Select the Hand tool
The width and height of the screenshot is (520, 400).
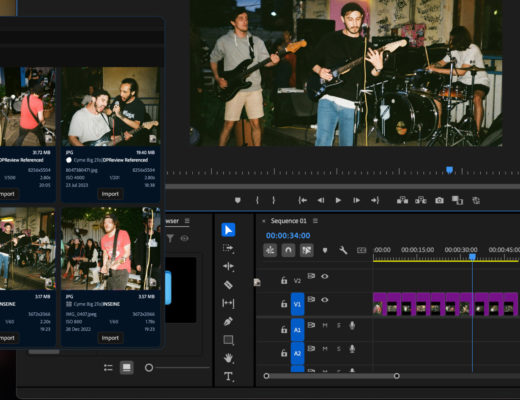(228, 358)
